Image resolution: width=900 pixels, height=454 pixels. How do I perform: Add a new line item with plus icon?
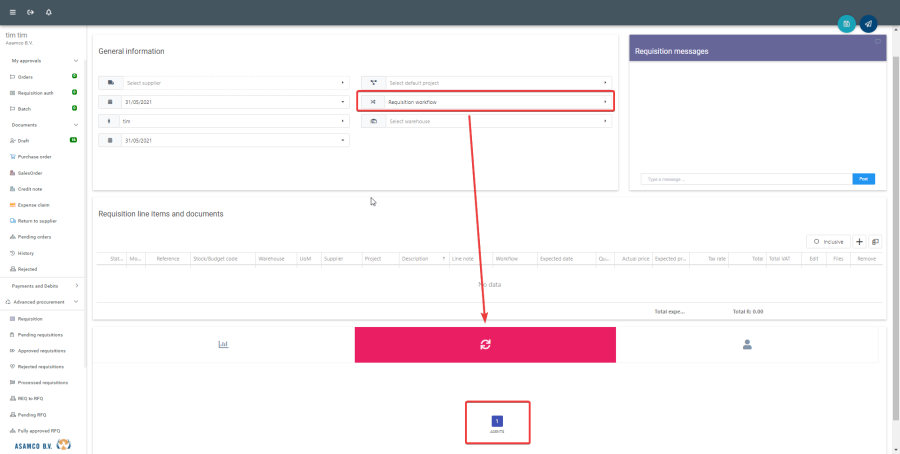coord(859,242)
